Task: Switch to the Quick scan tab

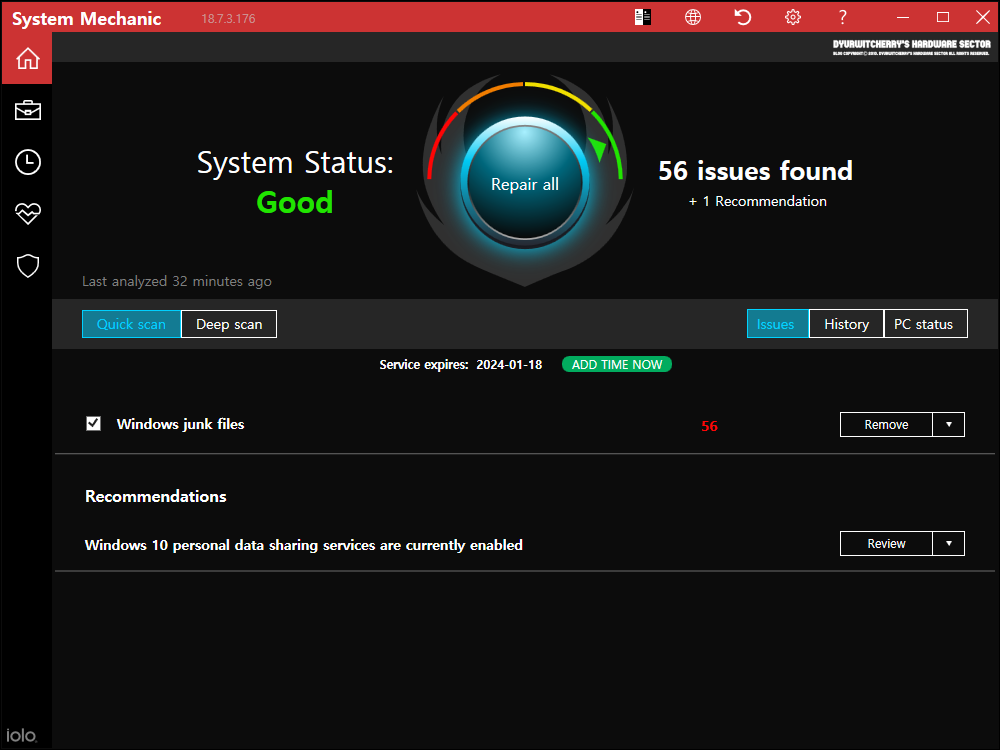Action: tap(131, 324)
